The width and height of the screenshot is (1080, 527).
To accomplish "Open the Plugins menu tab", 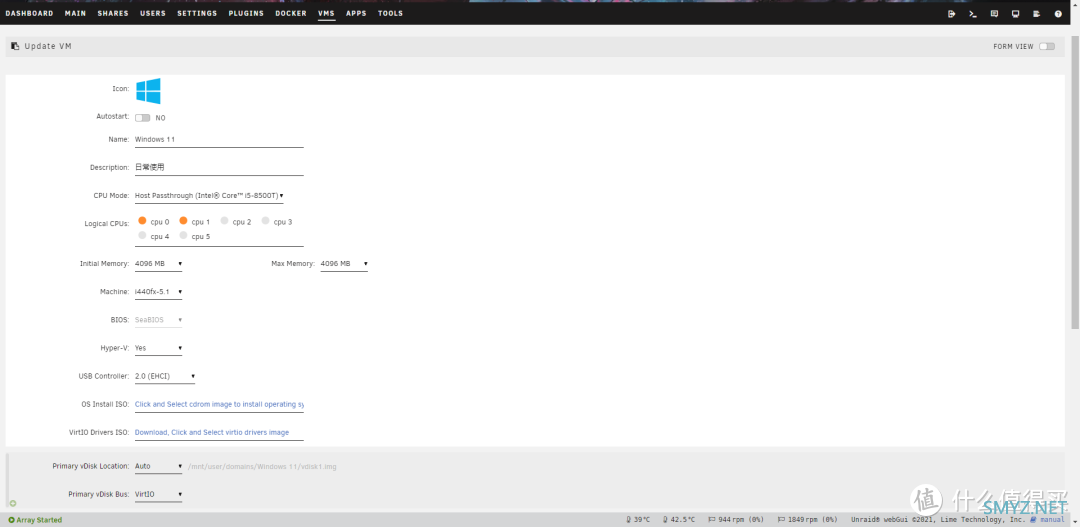I will 246,14.
